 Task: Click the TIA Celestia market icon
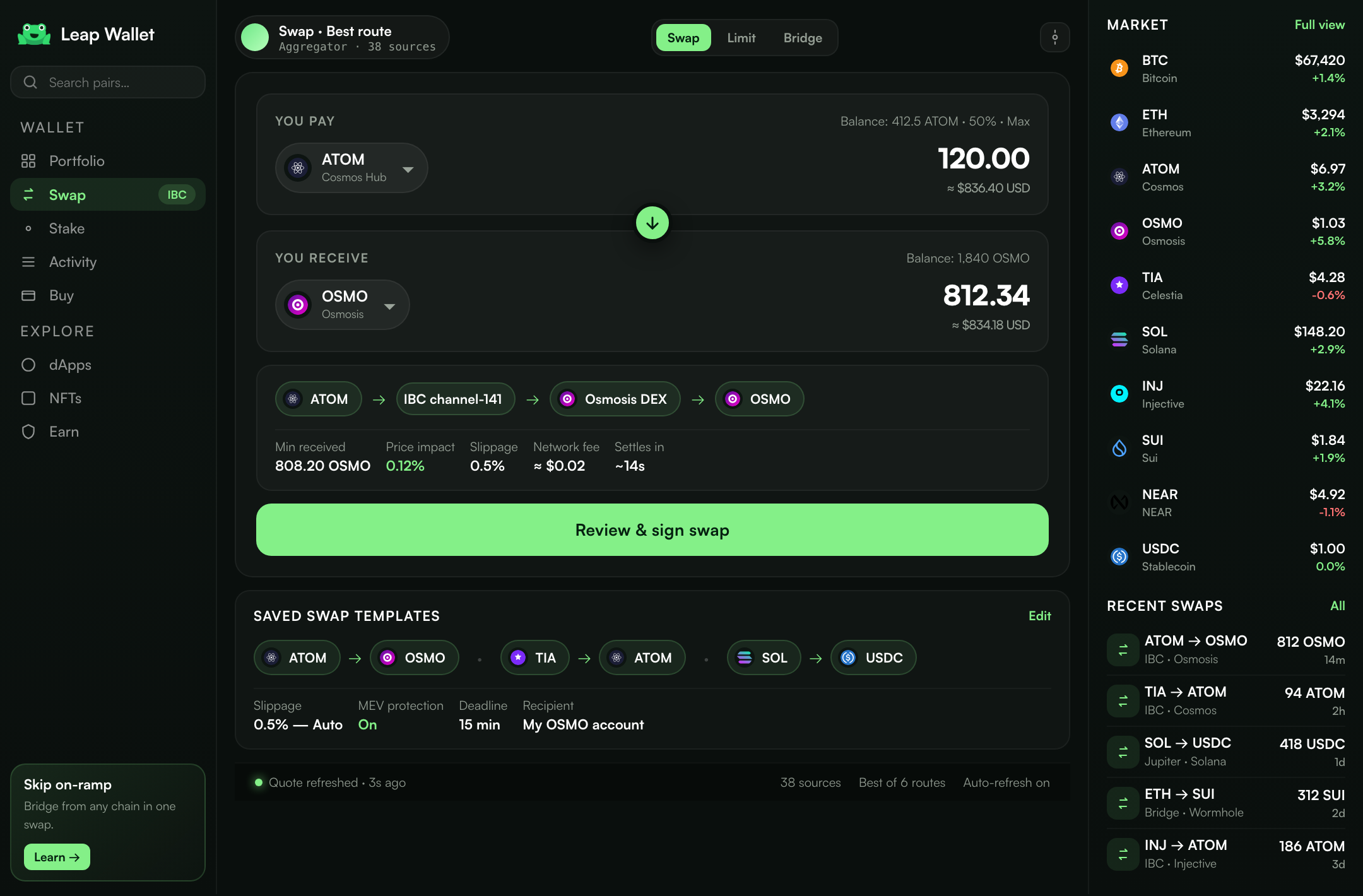1119,285
